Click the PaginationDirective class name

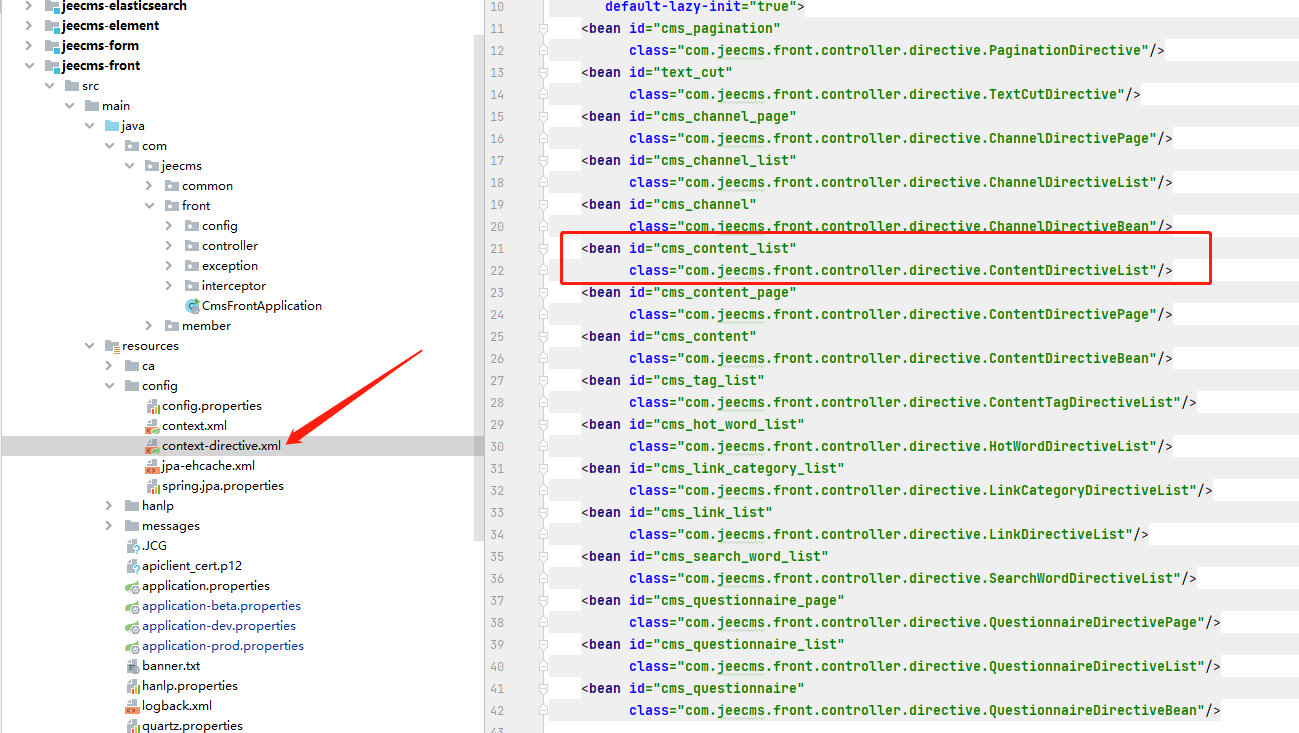(1065, 50)
